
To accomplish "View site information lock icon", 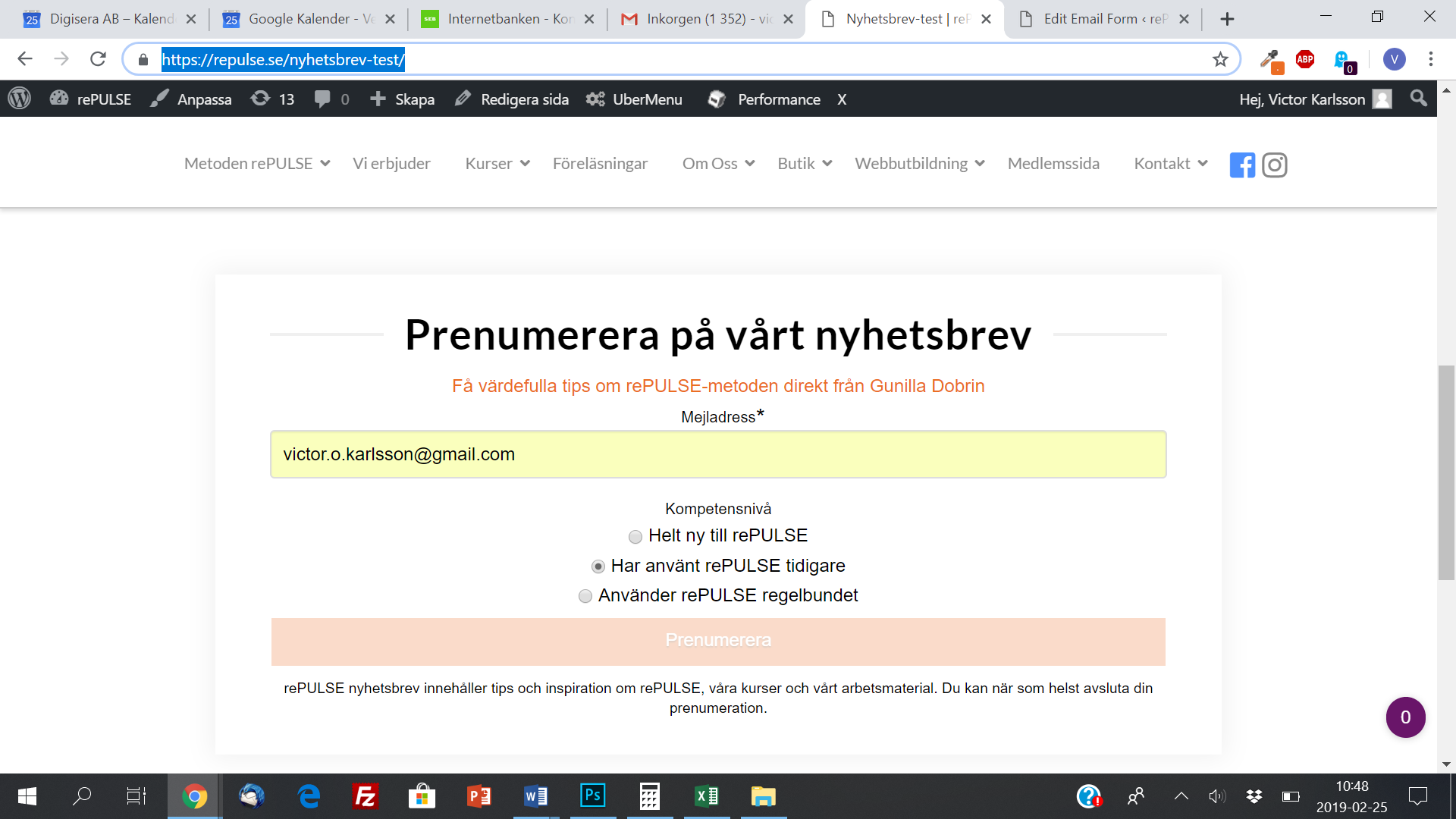I will pyautogui.click(x=143, y=59).
